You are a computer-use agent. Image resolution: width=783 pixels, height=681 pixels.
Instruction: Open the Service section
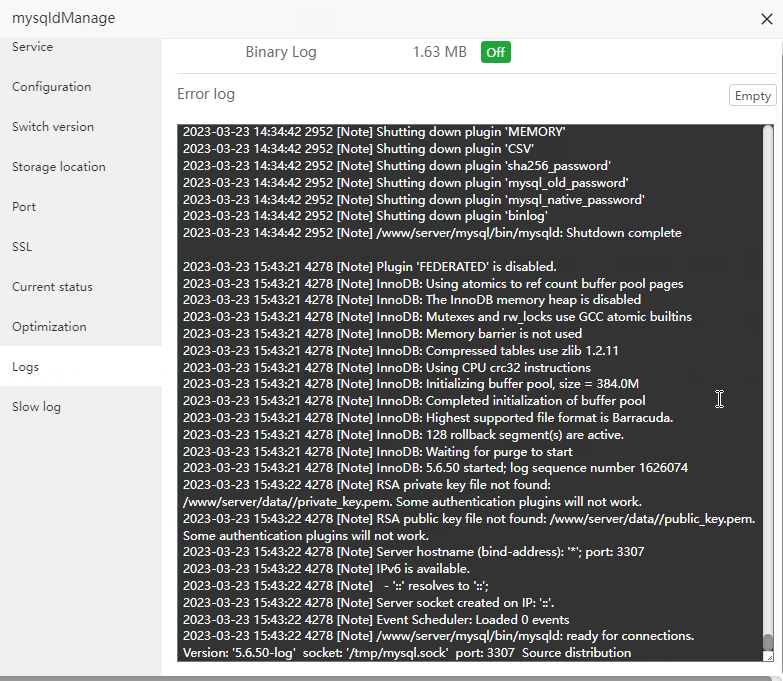click(x=33, y=47)
